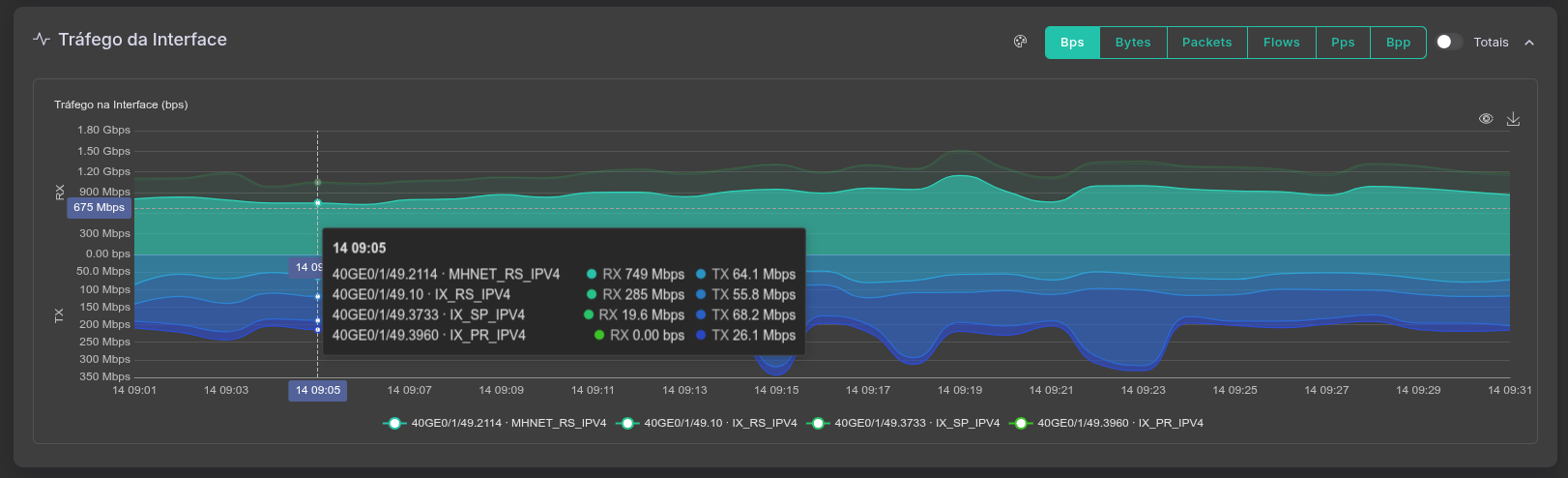The width and height of the screenshot is (1568, 478).
Task: Enable the Totals switch
Action: pyautogui.click(x=1448, y=42)
